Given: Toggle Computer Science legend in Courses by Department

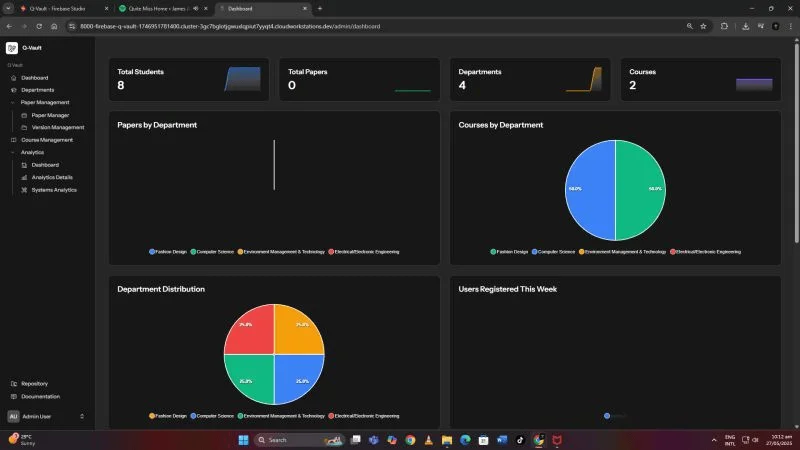Looking at the screenshot, I should [x=553, y=252].
